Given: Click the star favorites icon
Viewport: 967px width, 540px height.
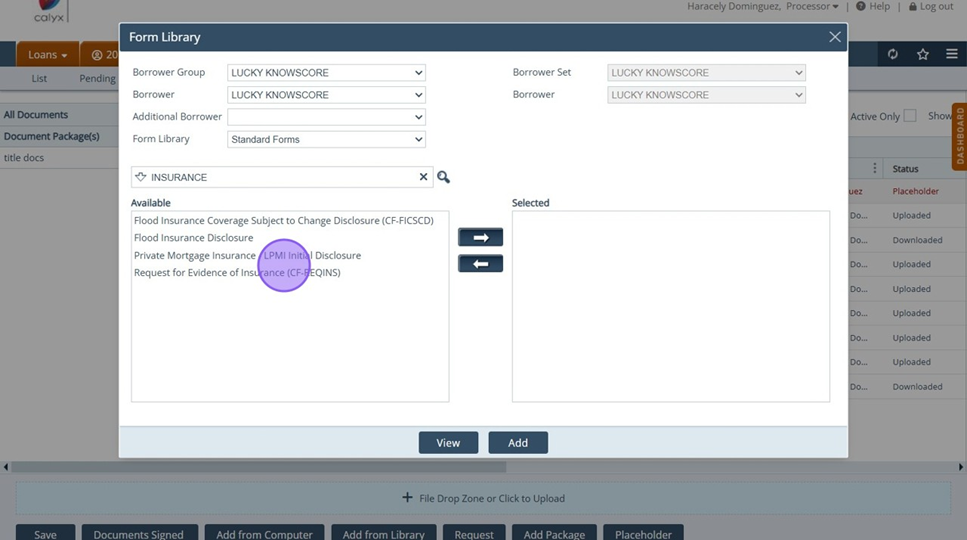Looking at the screenshot, I should tap(923, 54).
